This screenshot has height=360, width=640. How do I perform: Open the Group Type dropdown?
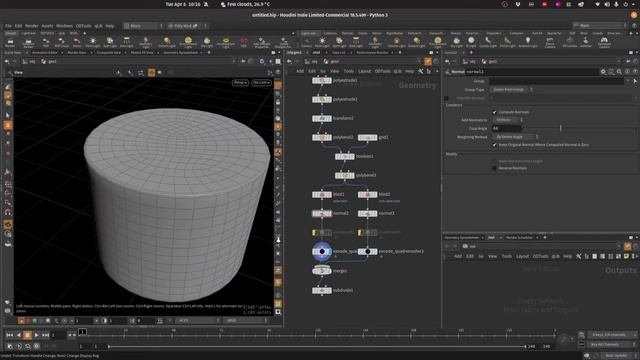coord(512,89)
